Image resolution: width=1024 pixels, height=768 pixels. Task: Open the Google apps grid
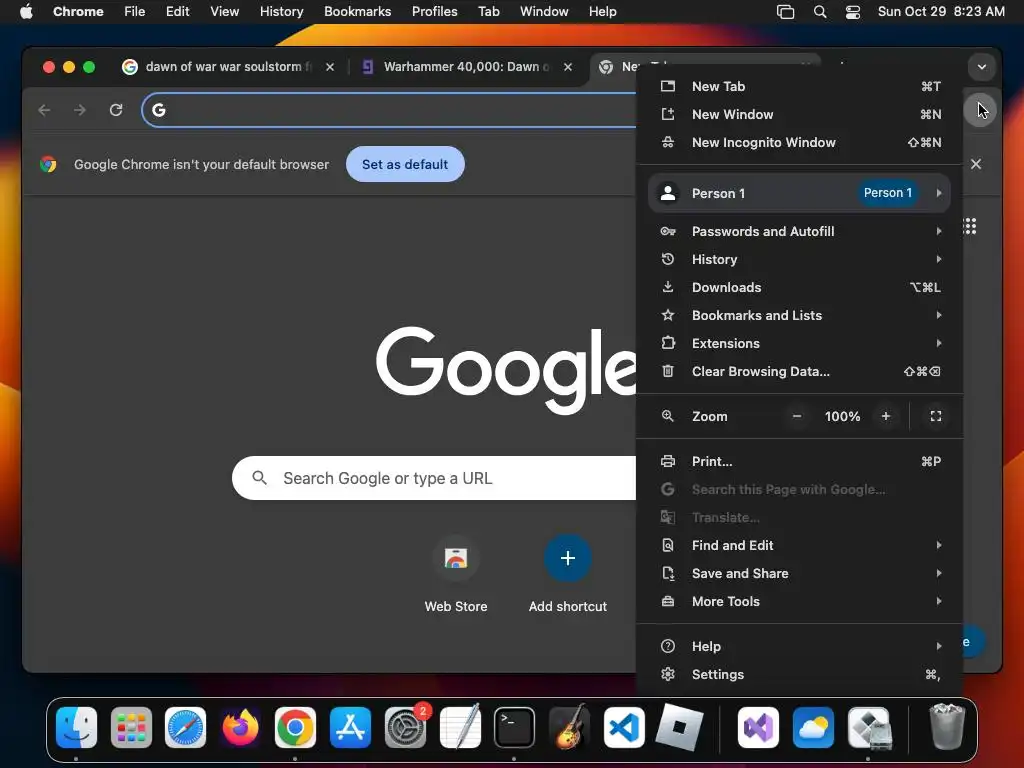(x=970, y=226)
